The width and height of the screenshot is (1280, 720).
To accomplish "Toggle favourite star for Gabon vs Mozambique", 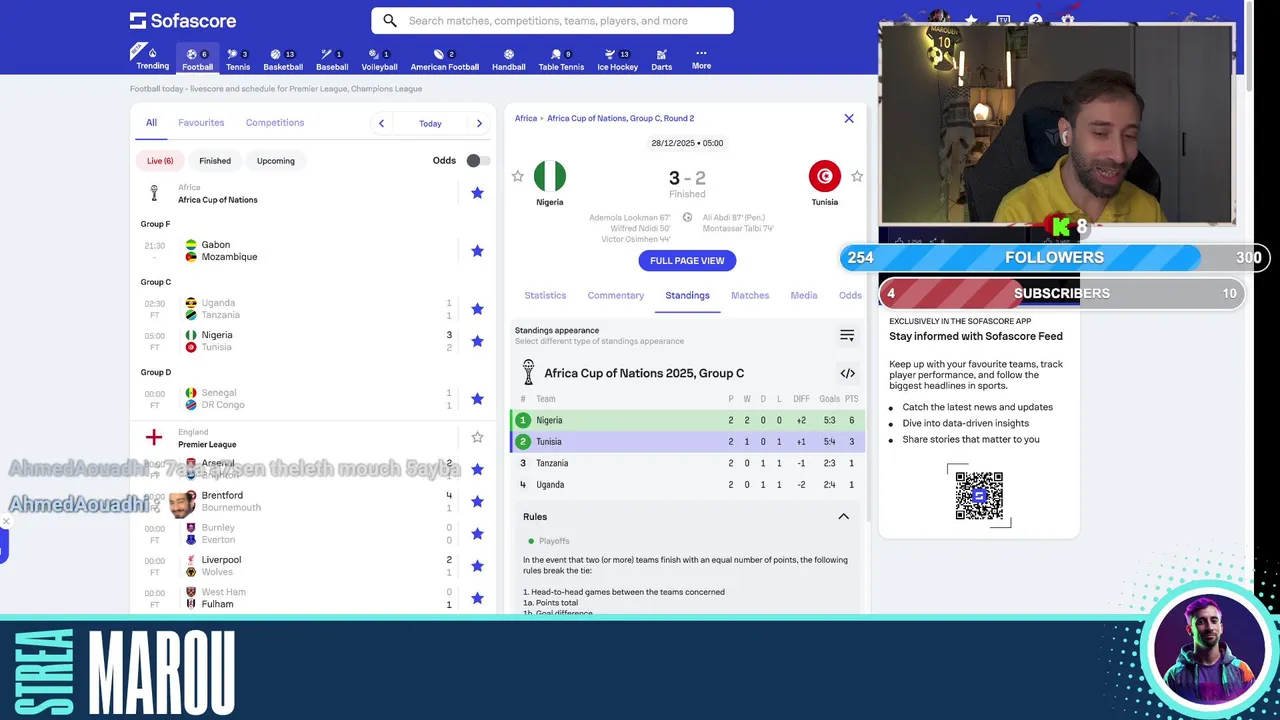I will coord(477,251).
